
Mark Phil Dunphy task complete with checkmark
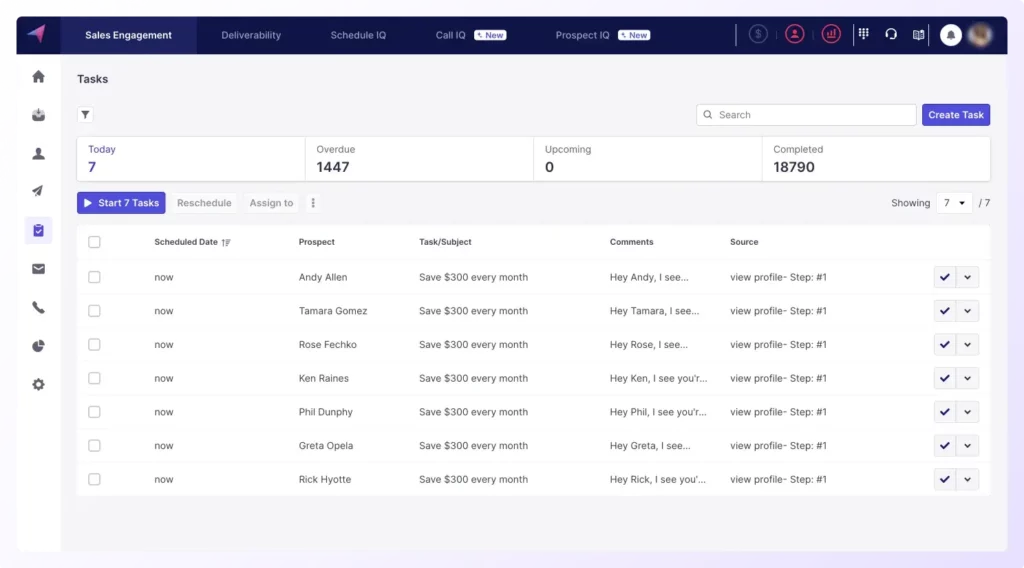pyautogui.click(x=944, y=412)
